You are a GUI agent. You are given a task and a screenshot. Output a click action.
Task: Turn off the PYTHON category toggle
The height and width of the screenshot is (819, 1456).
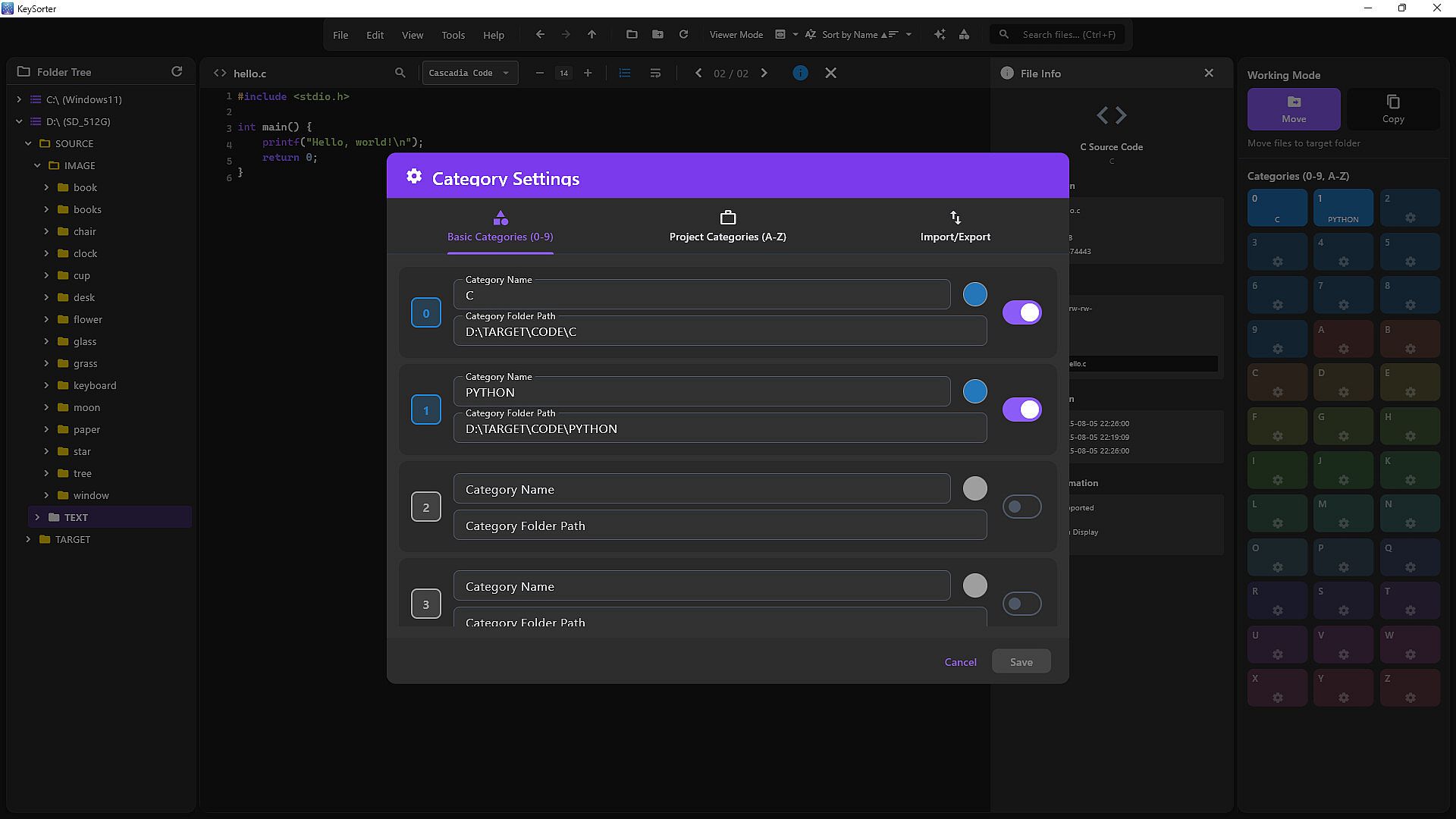(1021, 409)
